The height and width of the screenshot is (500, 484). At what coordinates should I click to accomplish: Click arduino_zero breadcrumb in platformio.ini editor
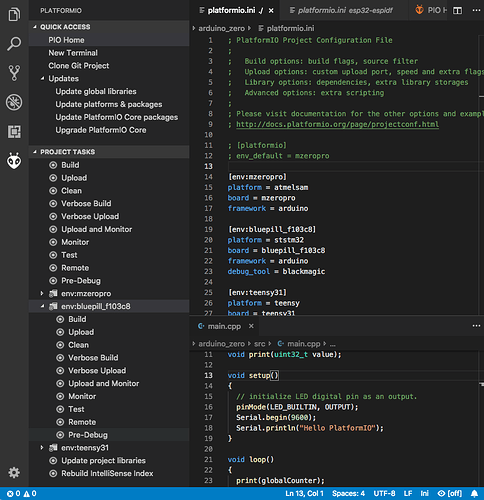coord(221,29)
